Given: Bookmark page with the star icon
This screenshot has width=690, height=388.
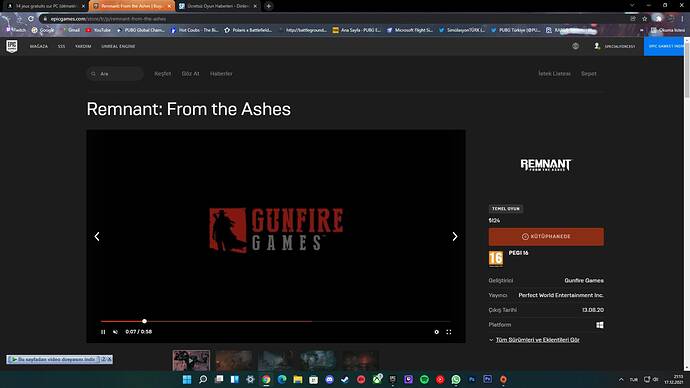Looking at the screenshot, I should [x=645, y=18].
